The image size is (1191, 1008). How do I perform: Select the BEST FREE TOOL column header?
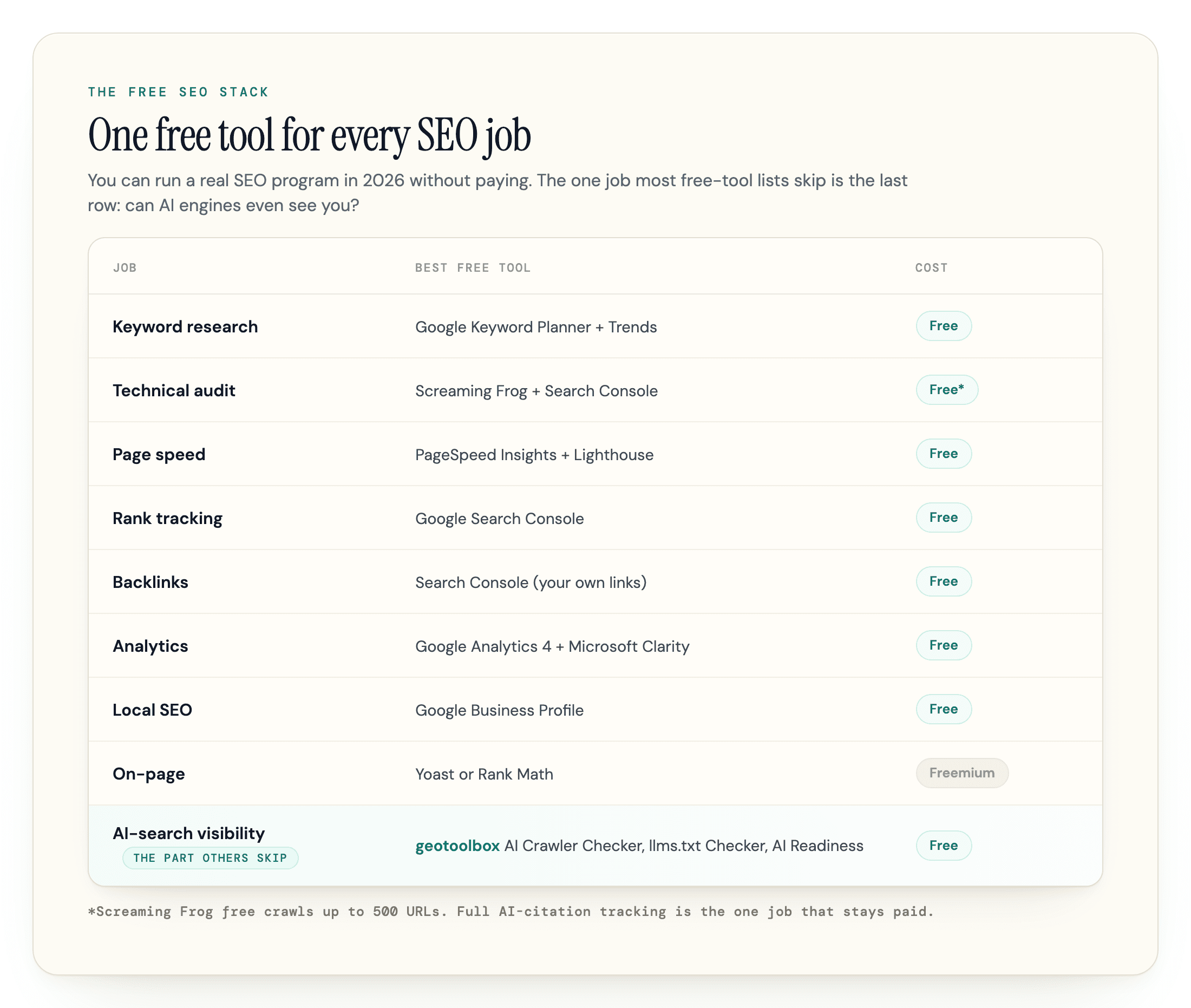click(x=473, y=267)
